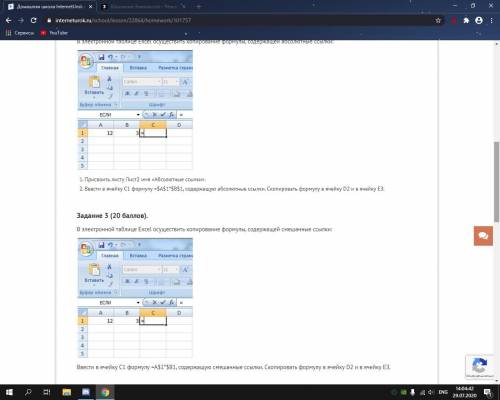Viewport: 500px width, 400px height.
Task: Bookmark this page with the star icon
Action: point(438,21)
